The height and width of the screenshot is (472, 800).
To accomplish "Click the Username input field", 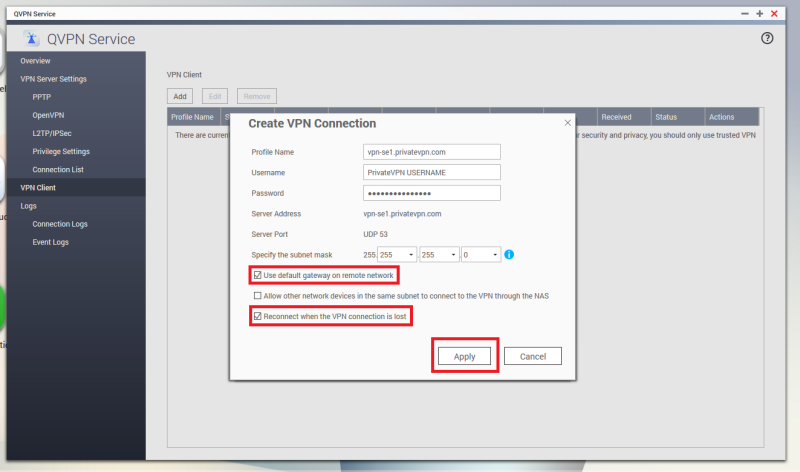I will [432, 172].
